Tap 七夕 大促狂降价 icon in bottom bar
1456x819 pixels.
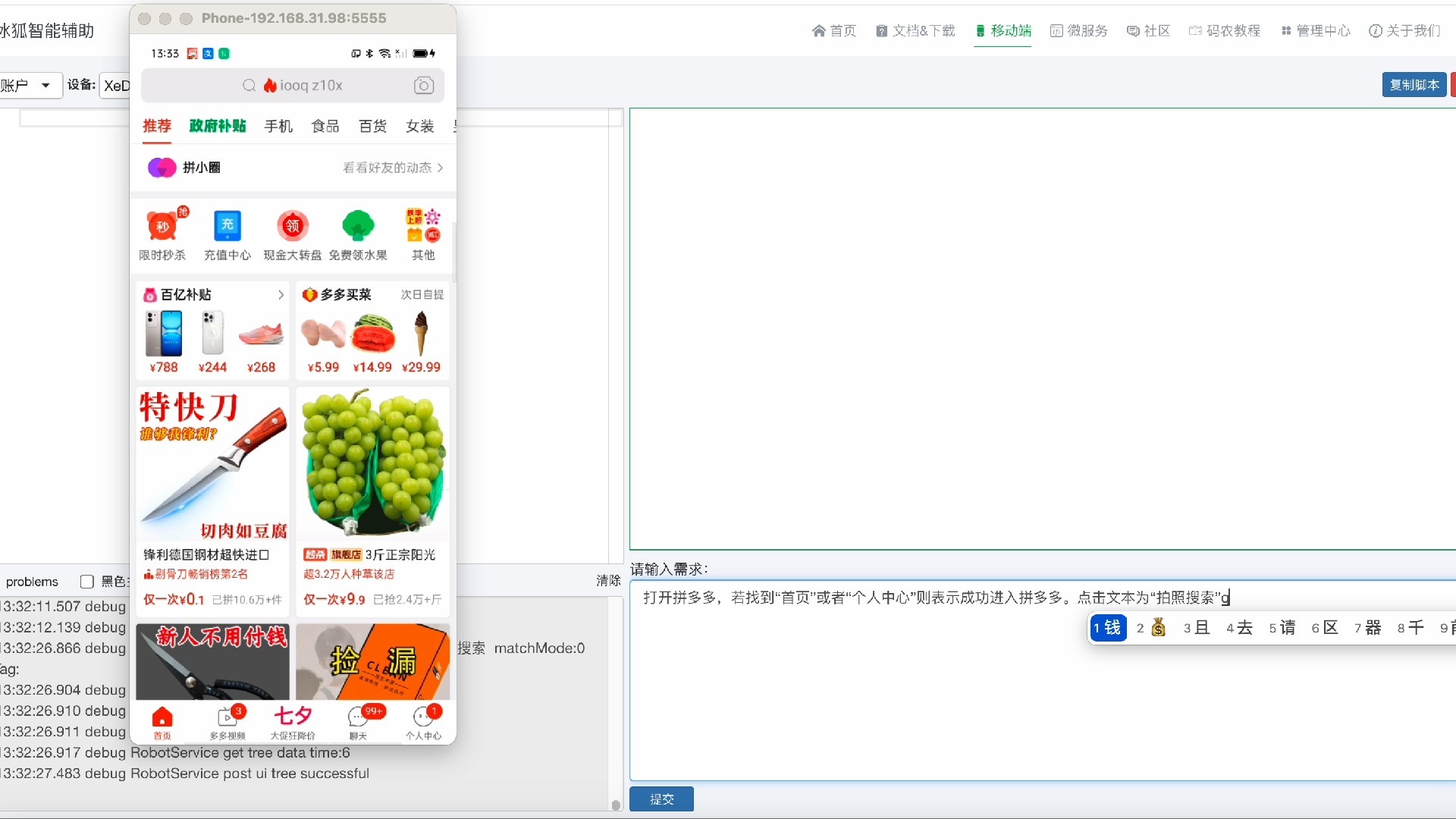293,723
